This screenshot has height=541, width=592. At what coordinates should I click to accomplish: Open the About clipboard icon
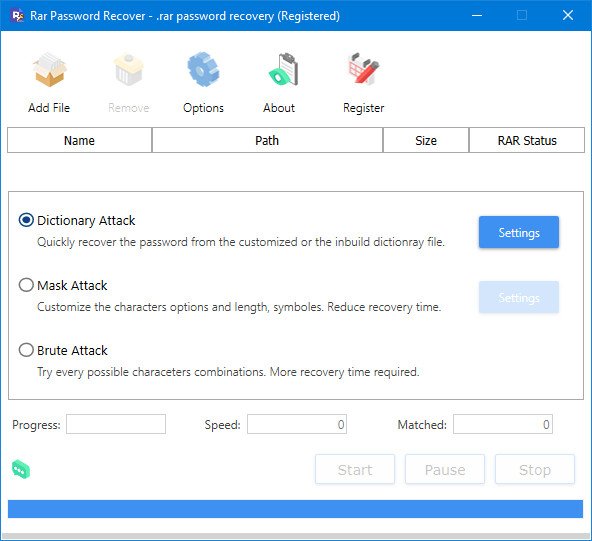(x=284, y=70)
